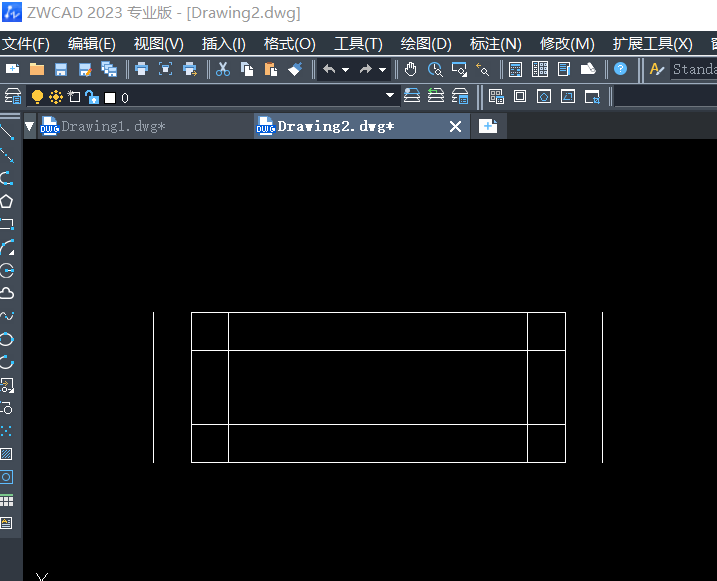Viewport: 717px width, 581px height.
Task: Click the Make Object's Layer Current icon
Action: coord(412,96)
